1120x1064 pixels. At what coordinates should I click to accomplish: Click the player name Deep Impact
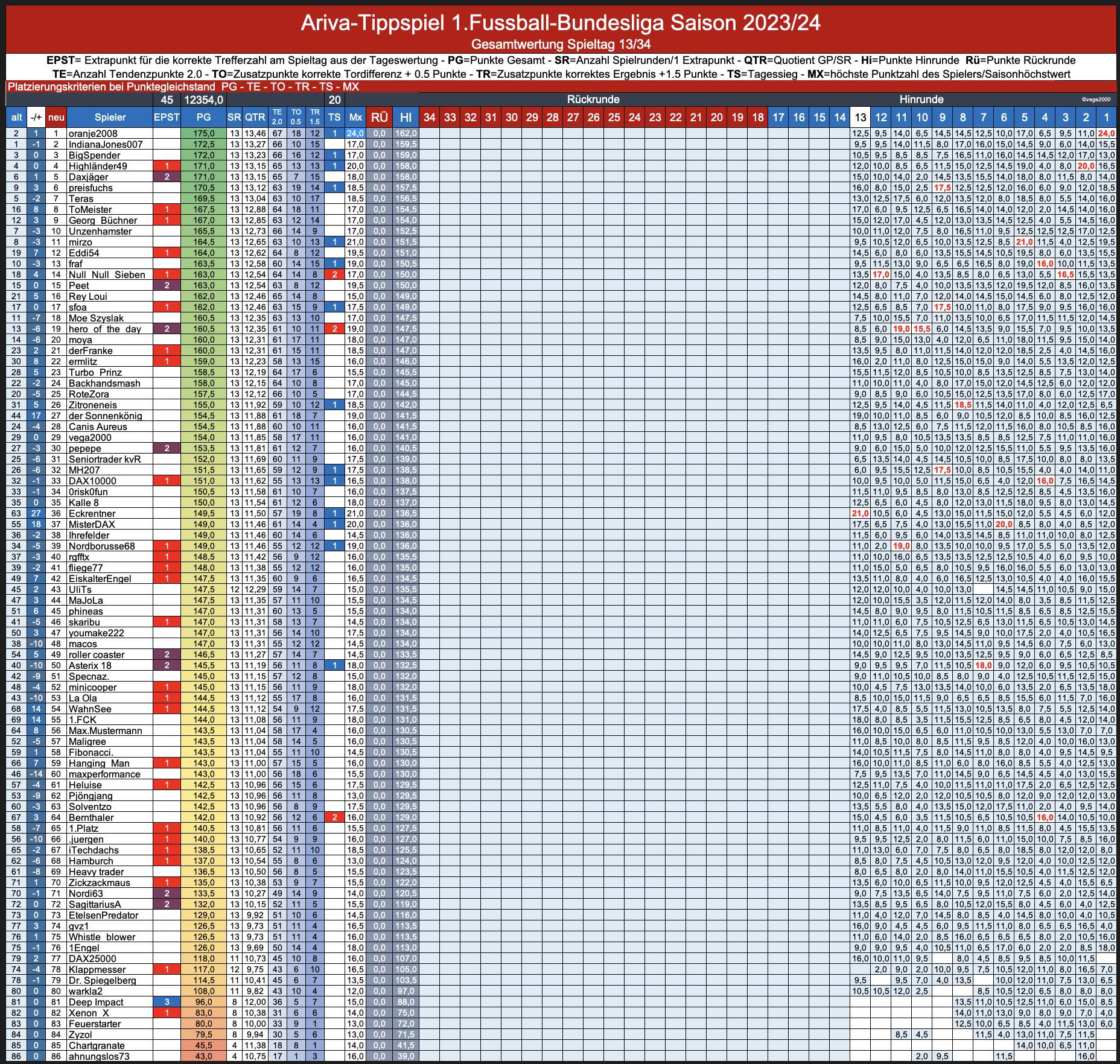click(95, 1002)
